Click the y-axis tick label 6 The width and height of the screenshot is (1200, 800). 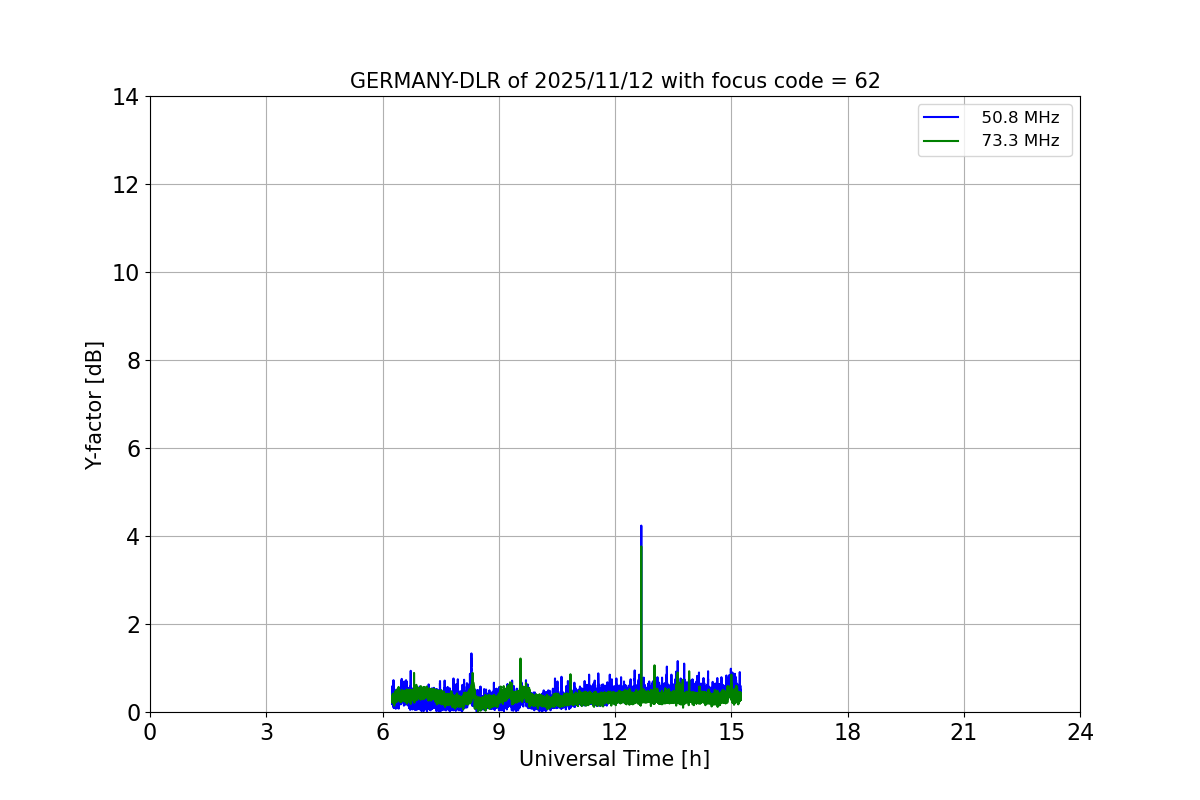pos(133,449)
